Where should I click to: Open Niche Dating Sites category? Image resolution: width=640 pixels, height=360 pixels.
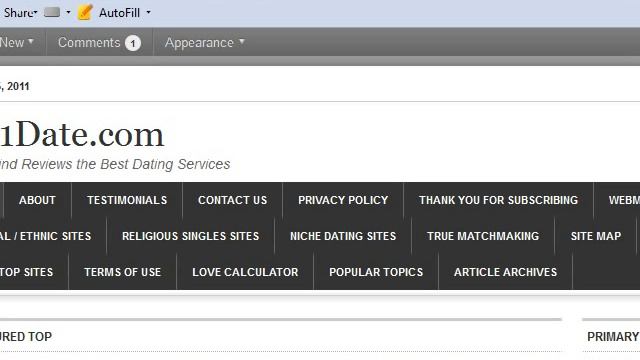343,236
